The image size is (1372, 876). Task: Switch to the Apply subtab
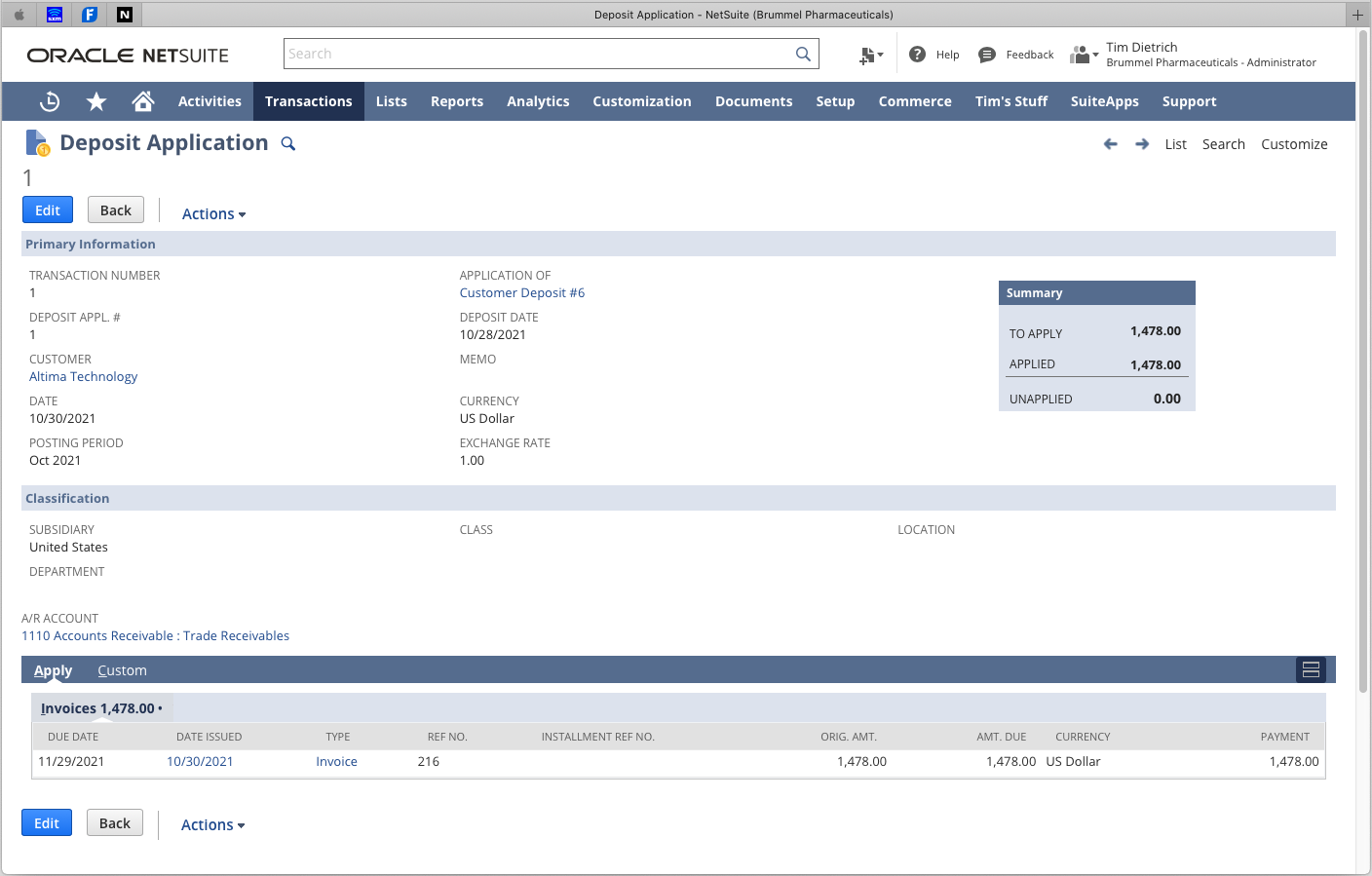coord(53,670)
